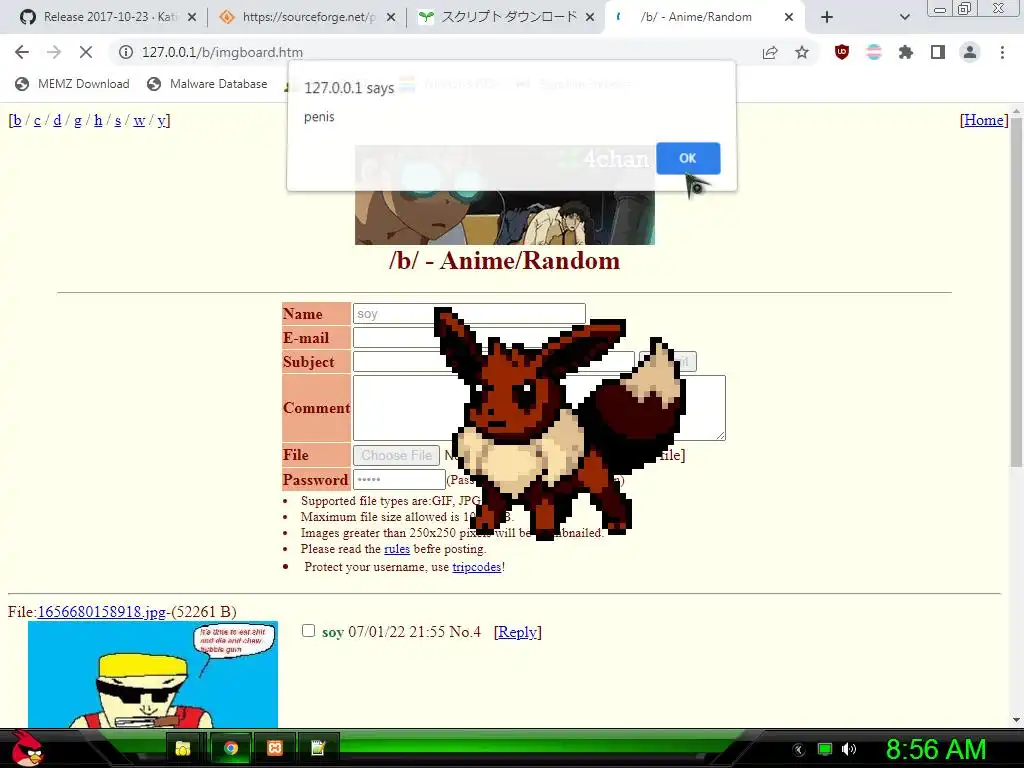
Task: Go to board h link
Action: tap(98, 120)
